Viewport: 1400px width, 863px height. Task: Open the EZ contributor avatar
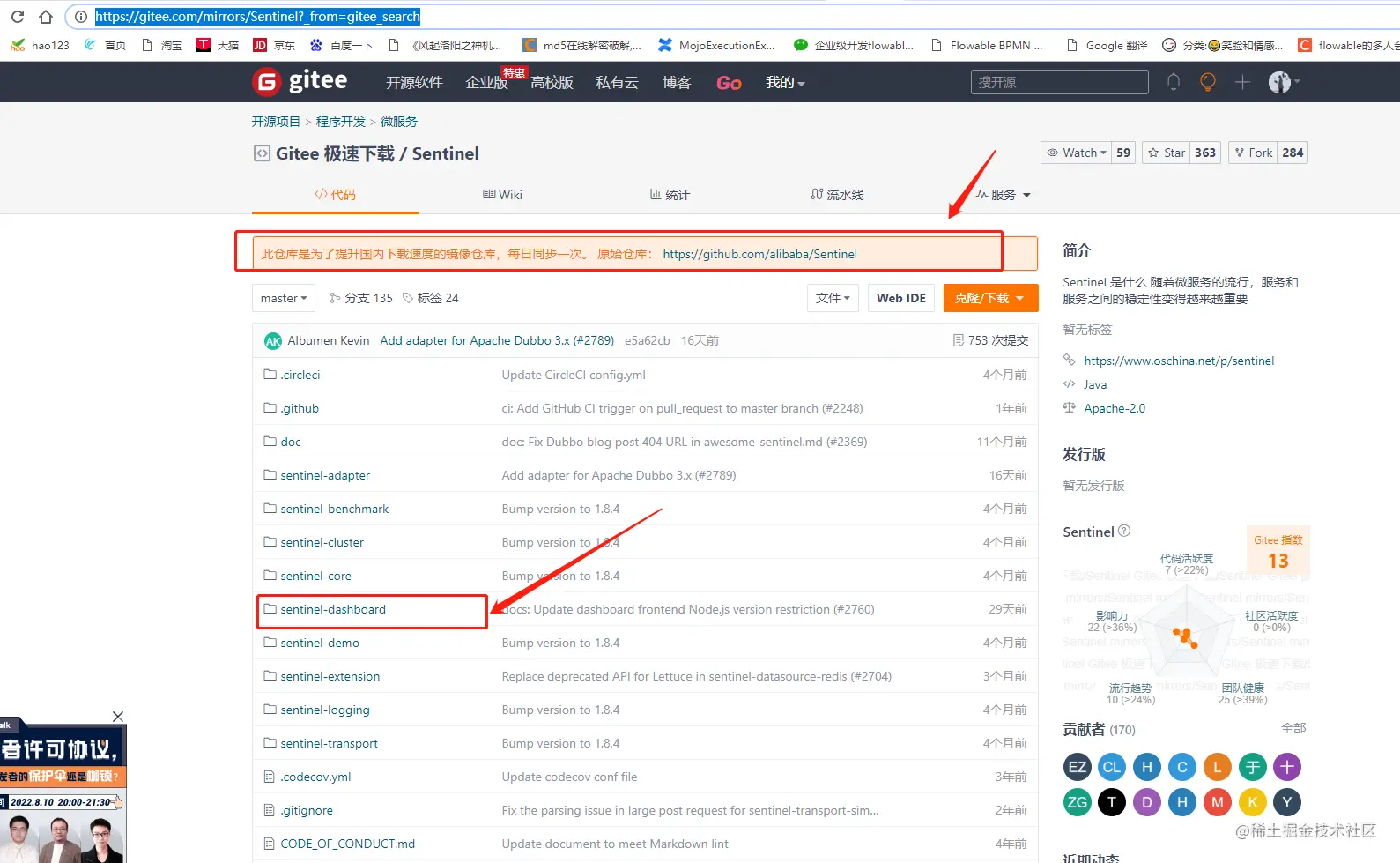[1078, 767]
